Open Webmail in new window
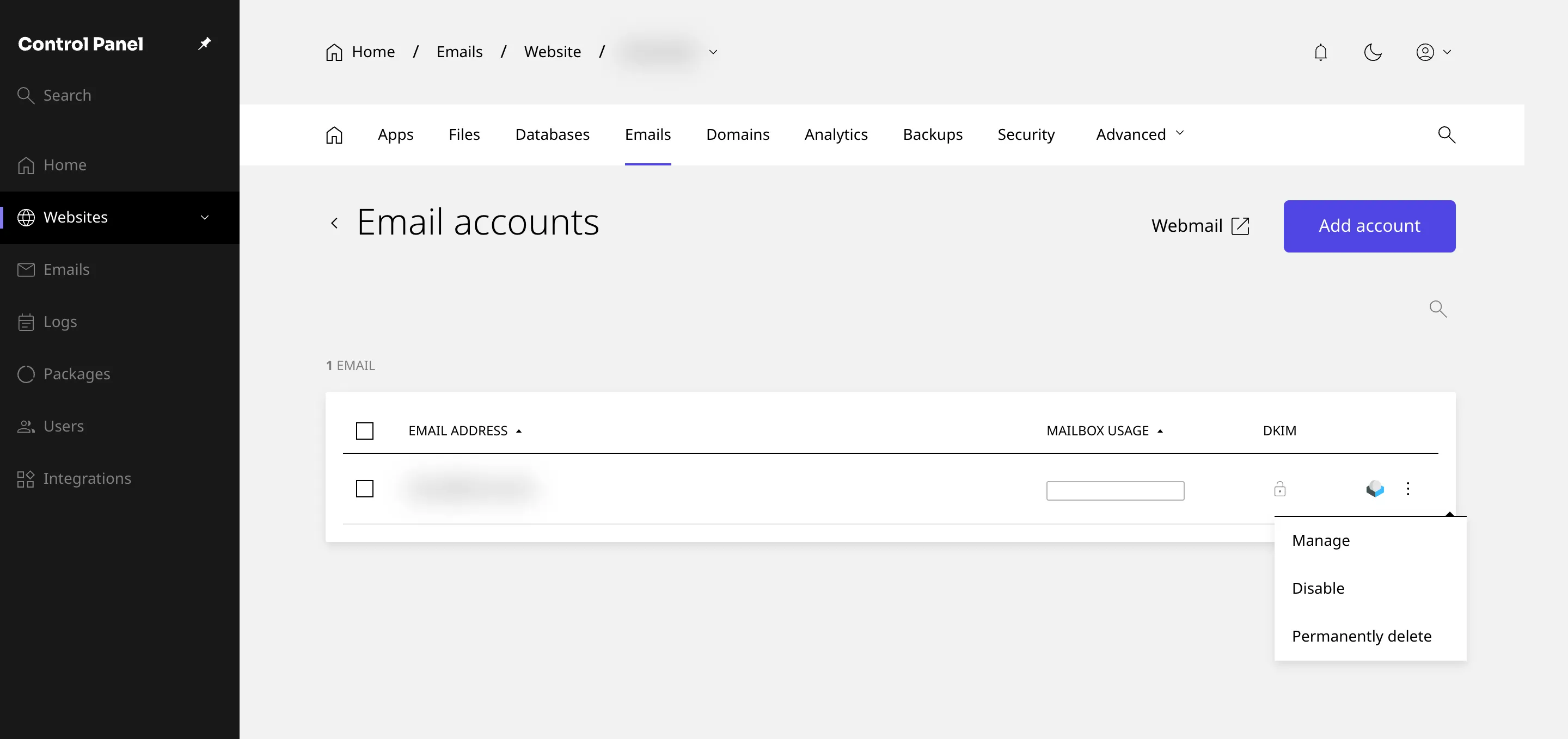This screenshot has height=739, width=1568. click(x=1200, y=226)
